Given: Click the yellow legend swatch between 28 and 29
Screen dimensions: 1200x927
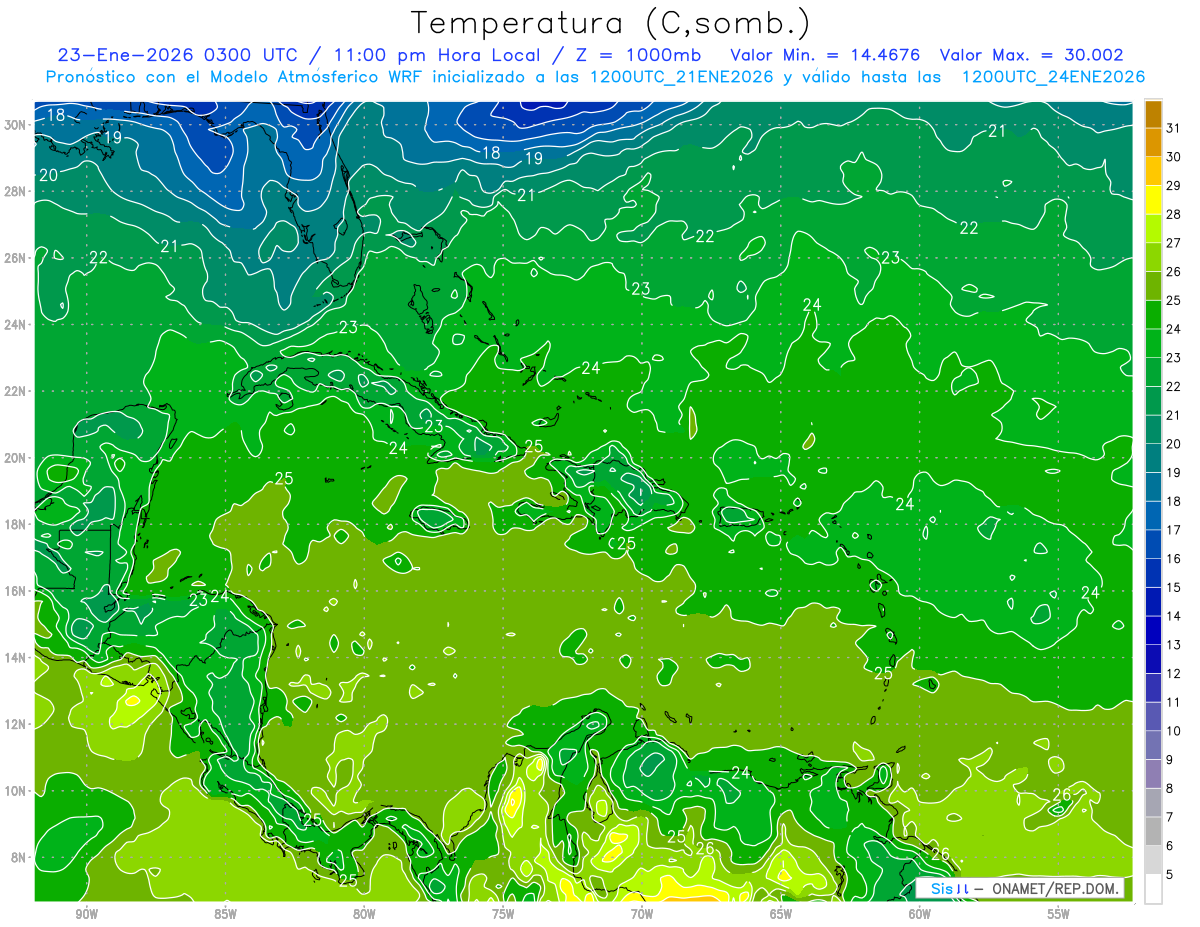Looking at the screenshot, I should [1153, 199].
